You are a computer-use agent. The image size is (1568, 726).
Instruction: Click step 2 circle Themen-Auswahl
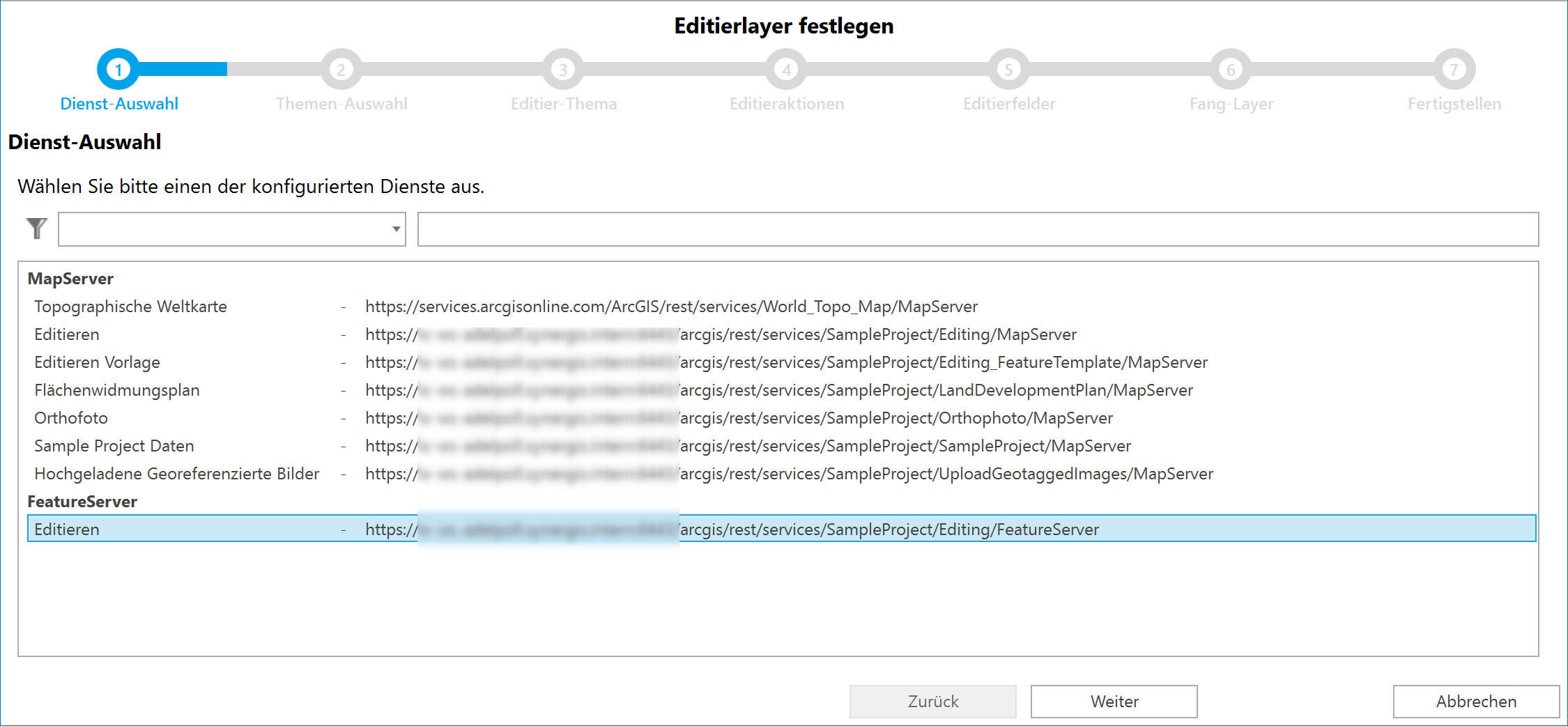coord(341,69)
